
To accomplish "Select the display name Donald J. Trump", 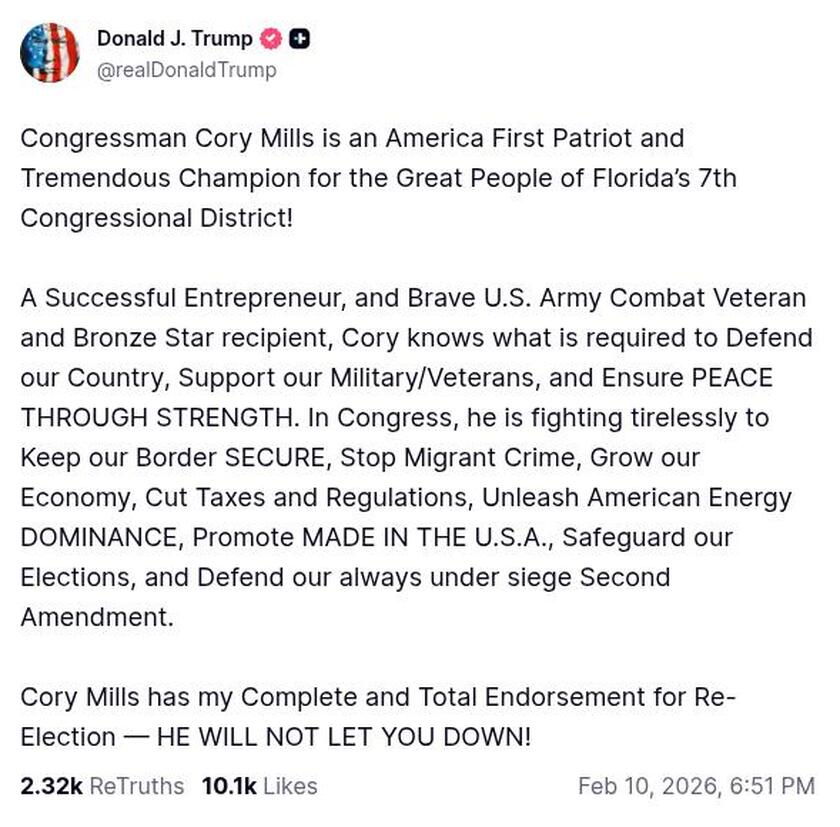I will [174, 39].
